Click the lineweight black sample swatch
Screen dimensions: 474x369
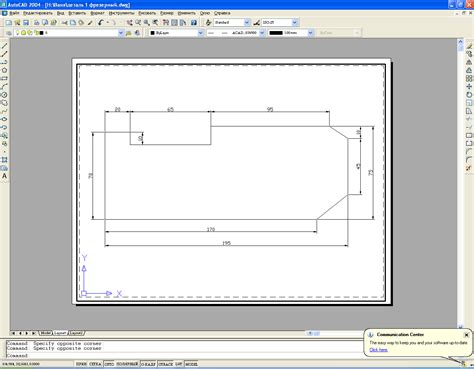(x=276, y=33)
